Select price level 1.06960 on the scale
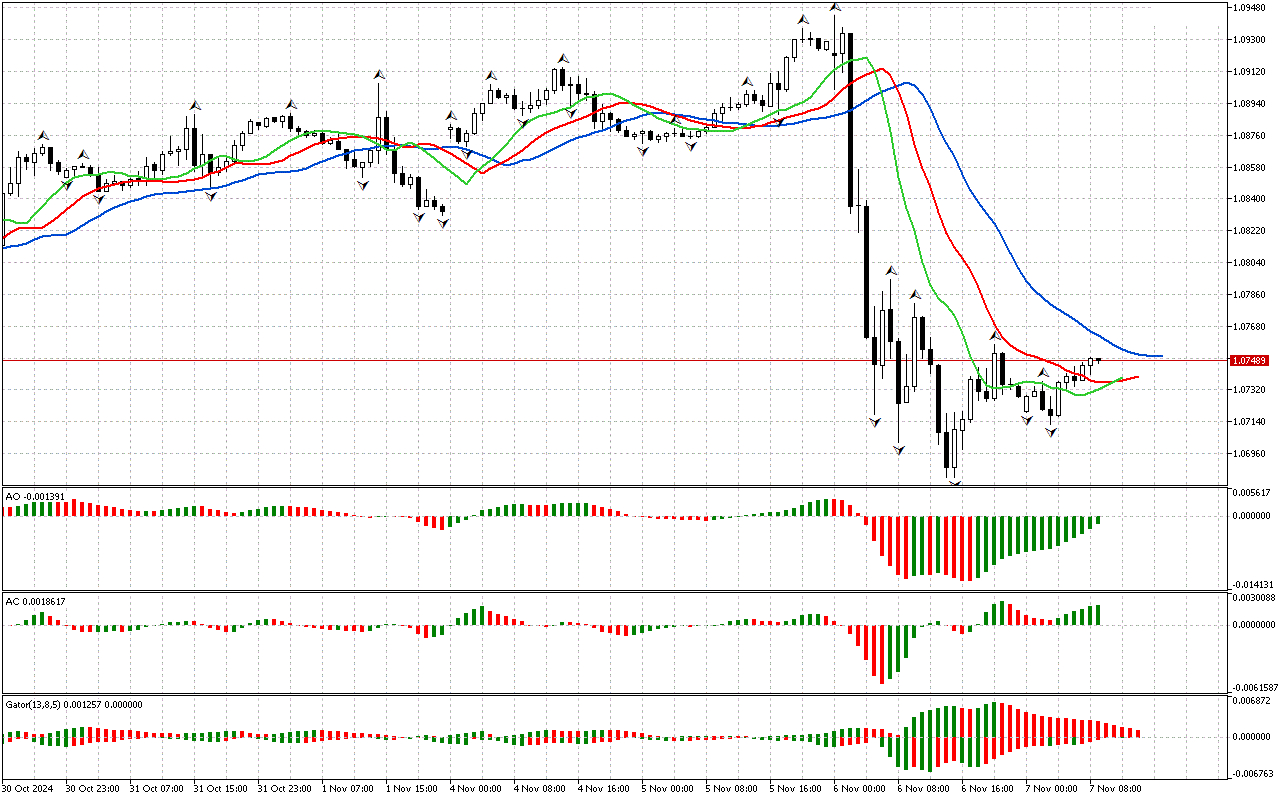This screenshot has width=1280, height=800. point(1251,454)
